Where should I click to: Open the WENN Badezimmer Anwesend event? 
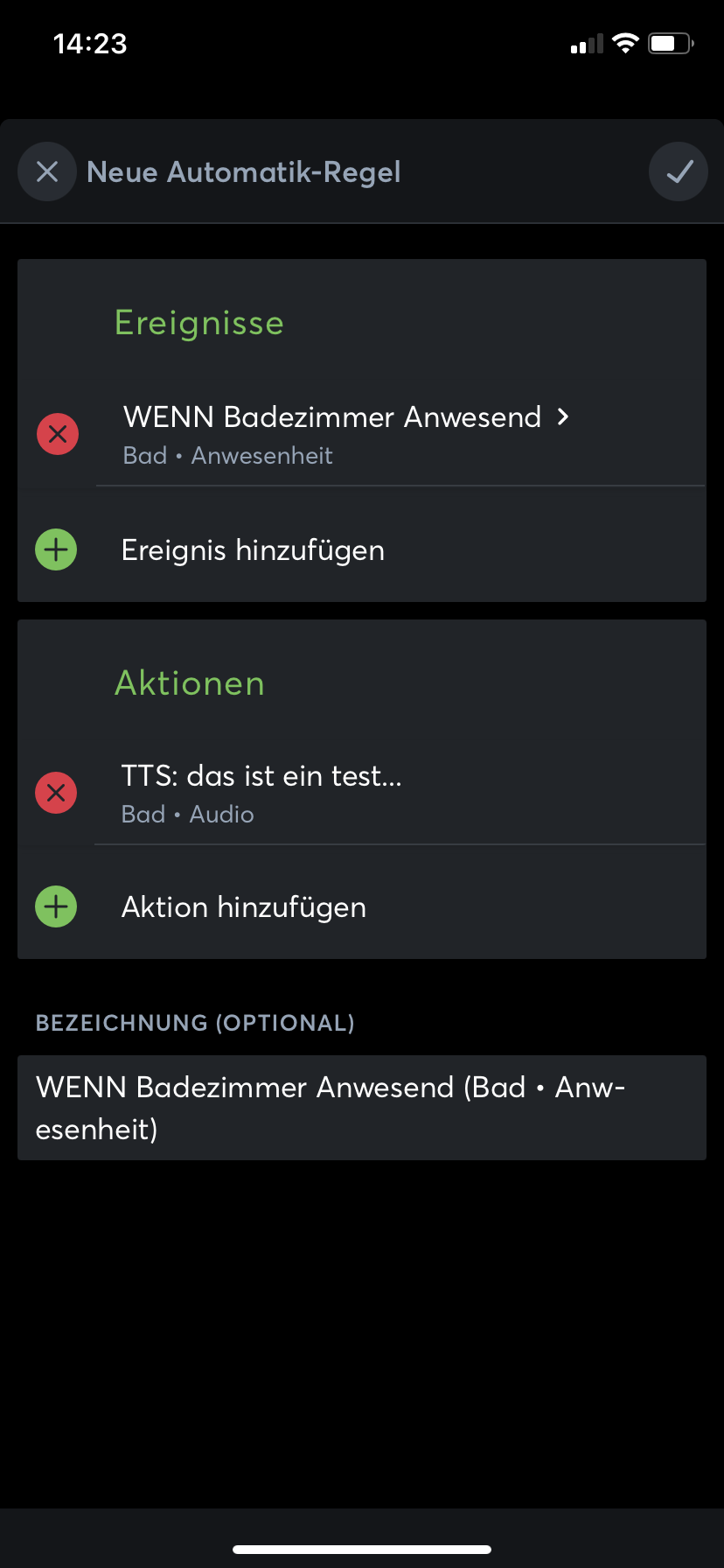coord(332,417)
